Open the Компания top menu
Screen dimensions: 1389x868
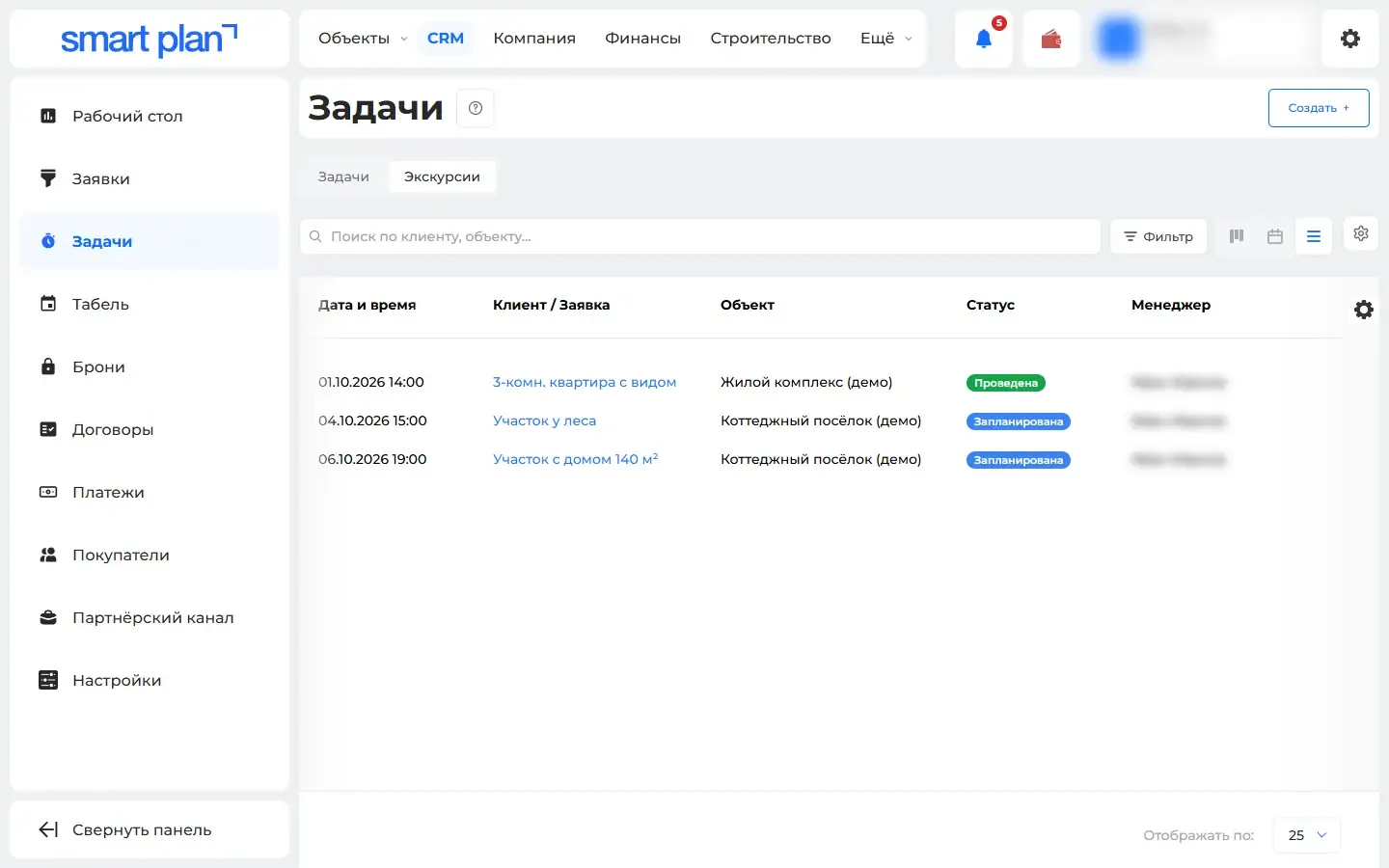[x=534, y=39]
